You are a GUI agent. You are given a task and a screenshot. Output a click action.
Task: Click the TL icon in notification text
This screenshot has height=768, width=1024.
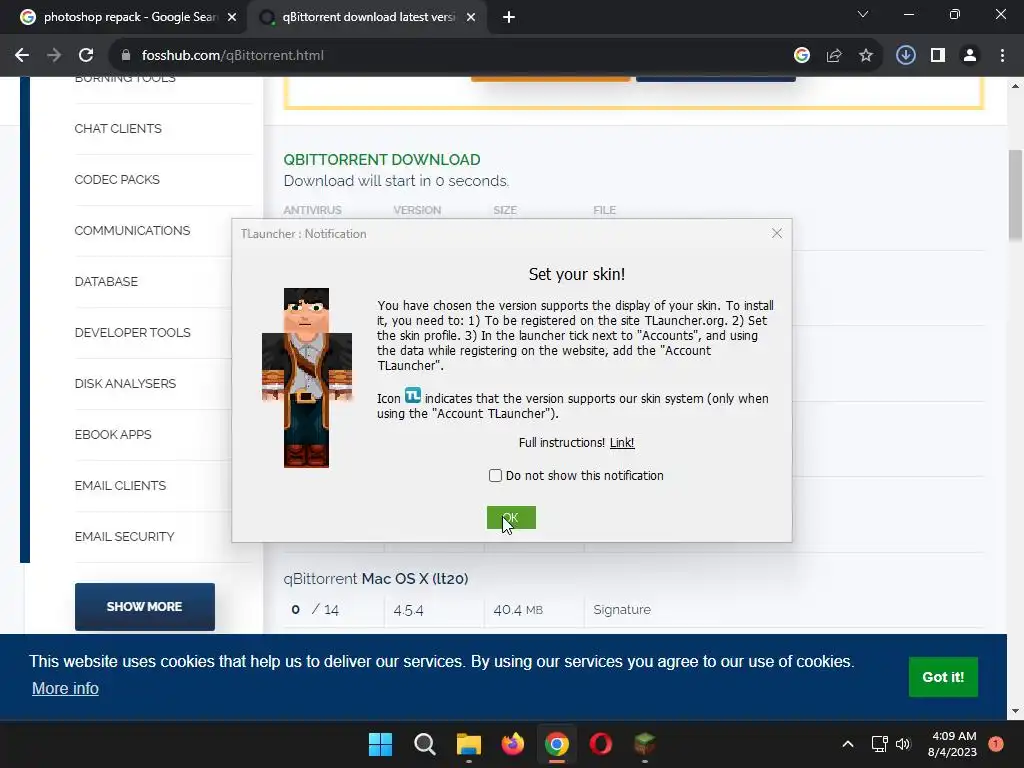[x=413, y=396]
